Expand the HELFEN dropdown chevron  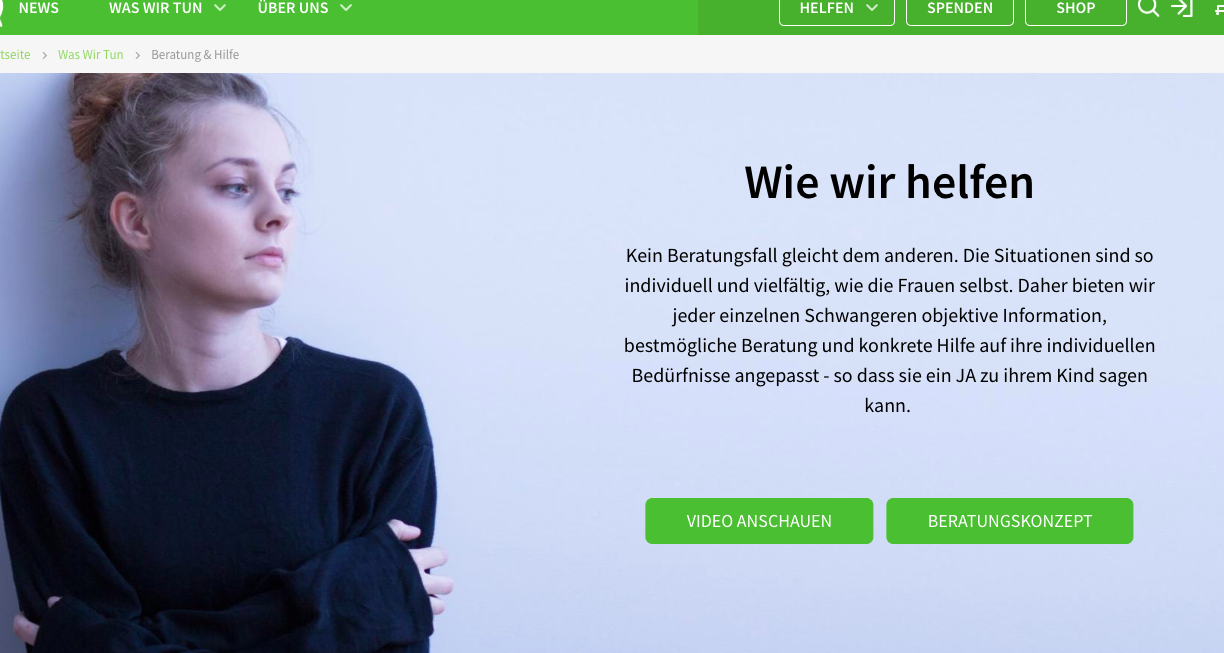coord(872,8)
